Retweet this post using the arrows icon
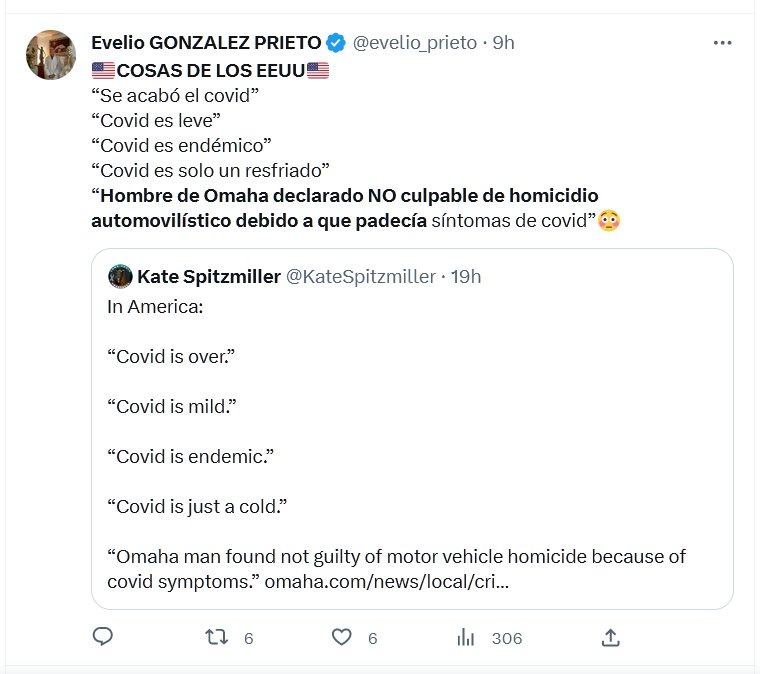The image size is (760, 674). coord(216,637)
